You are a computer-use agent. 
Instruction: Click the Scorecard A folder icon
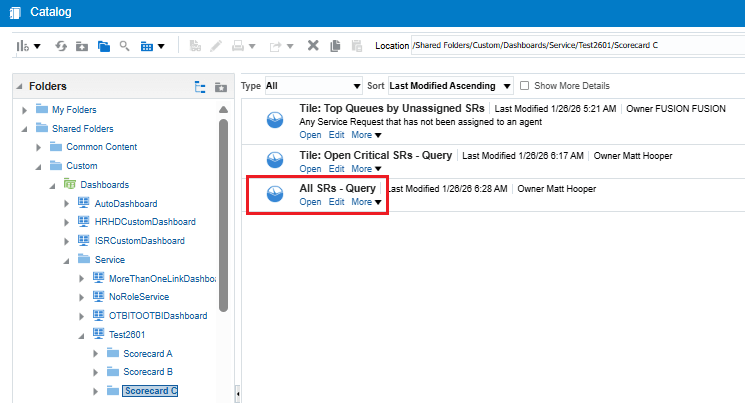point(113,353)
